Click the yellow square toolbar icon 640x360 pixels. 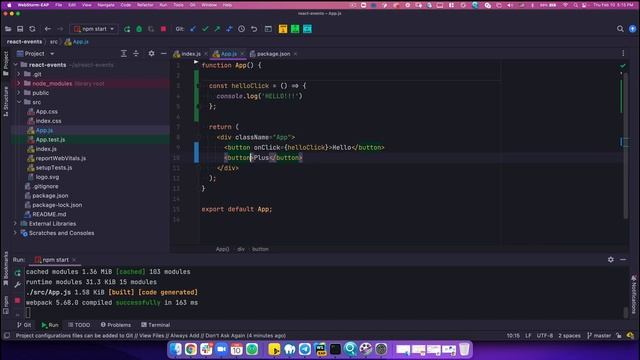point(283,29)
